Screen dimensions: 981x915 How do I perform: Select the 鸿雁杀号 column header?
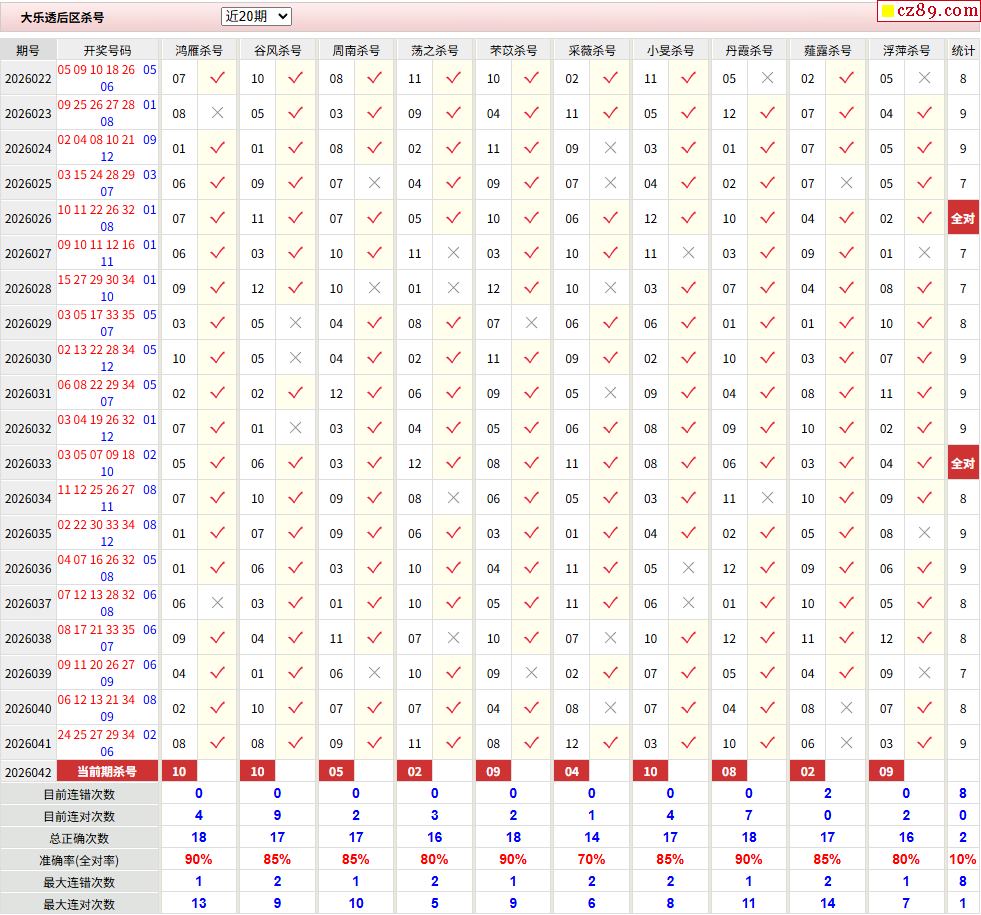click(199, 50)
